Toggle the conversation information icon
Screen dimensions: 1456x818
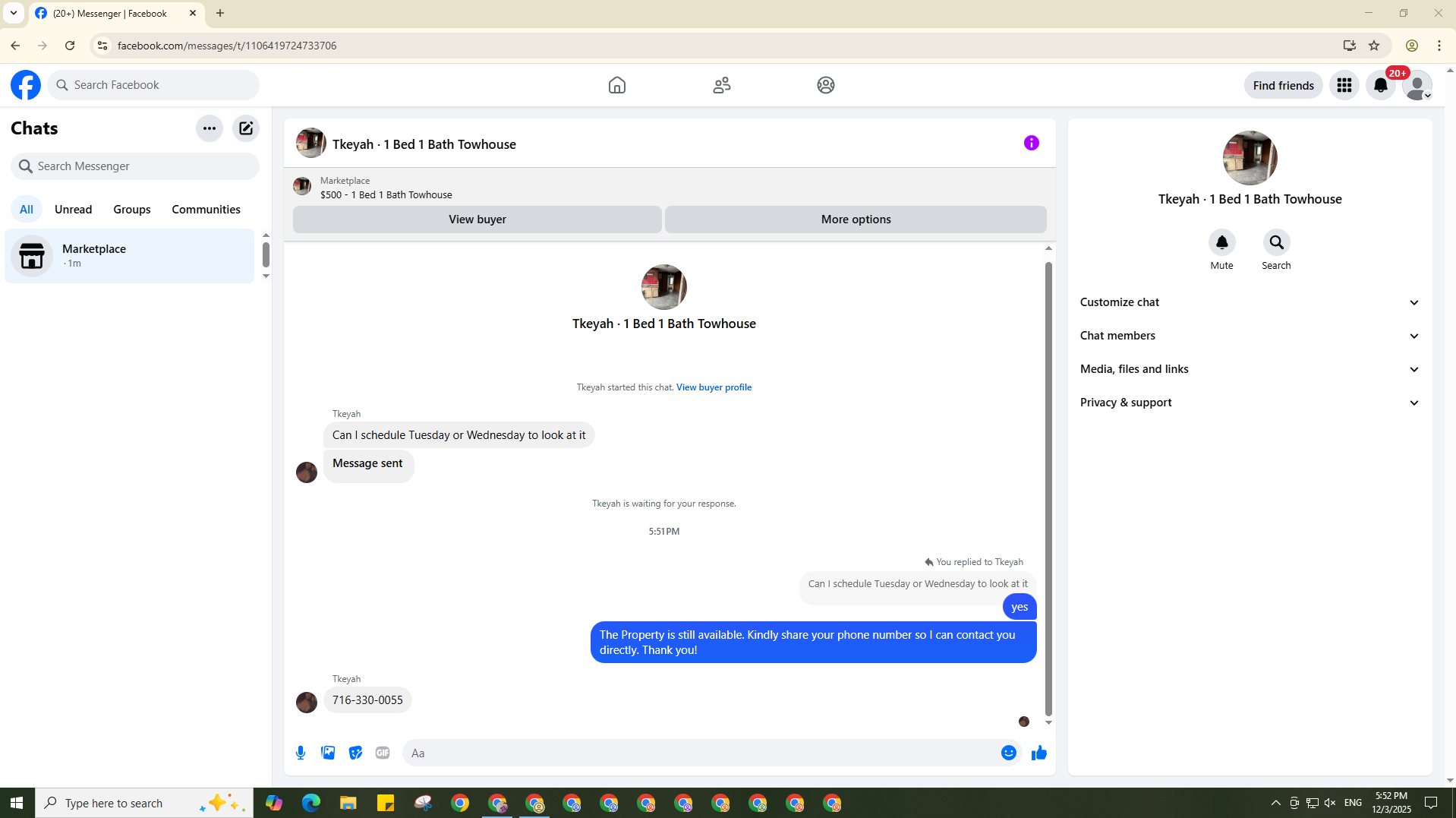click(1032, 143)
